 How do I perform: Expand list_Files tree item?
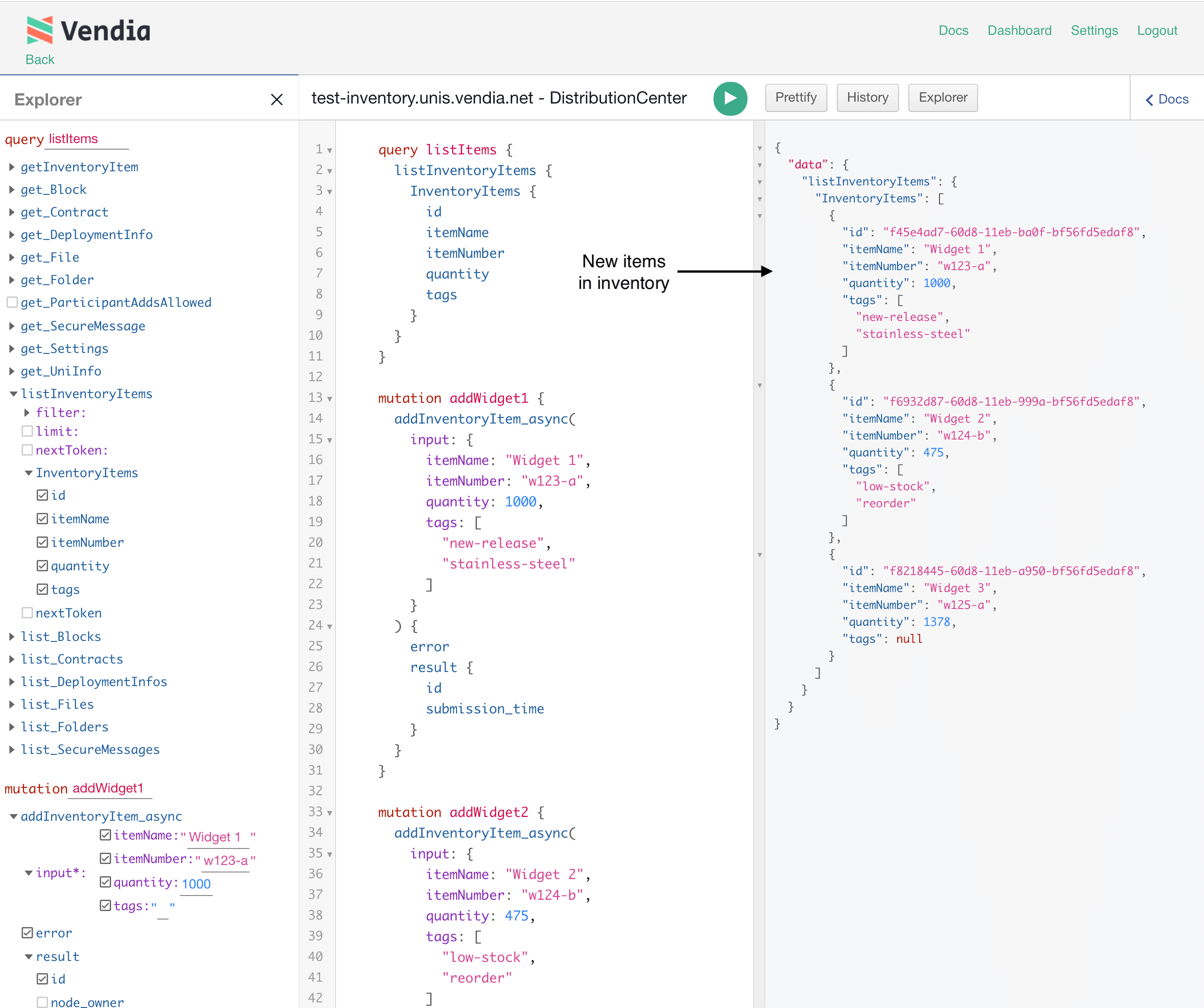click(x=11, y=704)
